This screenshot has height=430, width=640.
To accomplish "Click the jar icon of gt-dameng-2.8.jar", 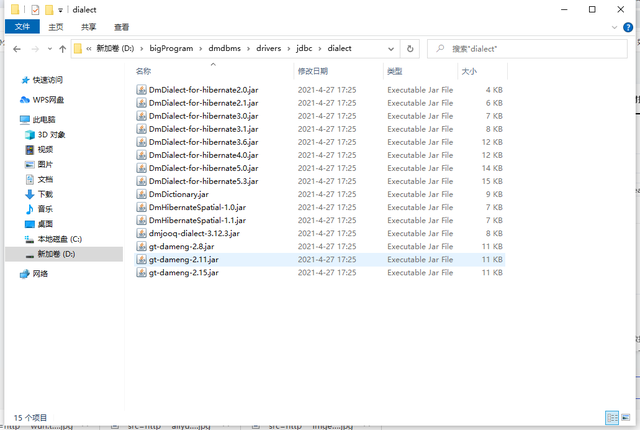I will coord(141,246).
